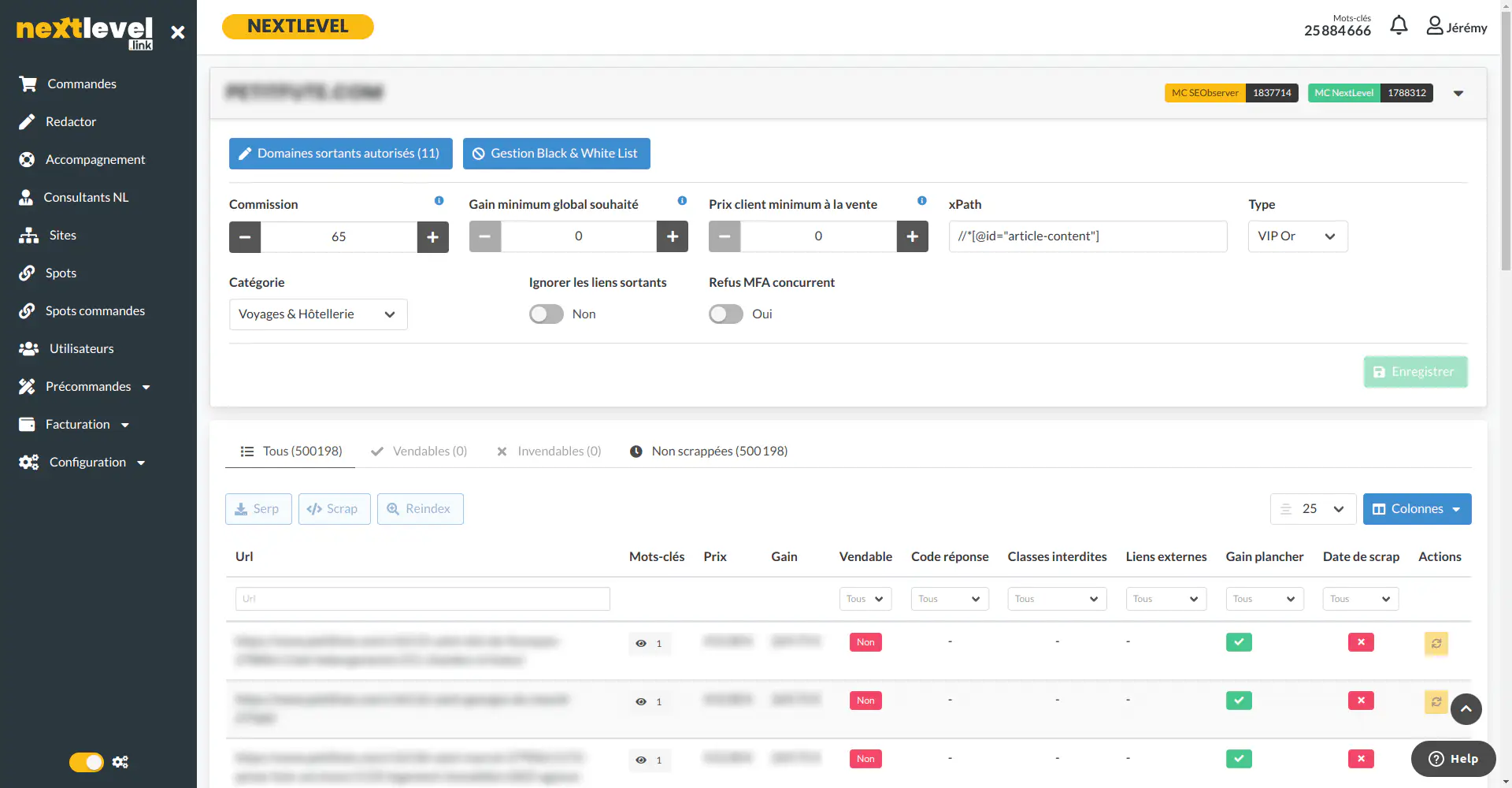1512x788 pixels.
Task: Switch to Non scrappées (500198) tab
Action: tap(709, 452)
